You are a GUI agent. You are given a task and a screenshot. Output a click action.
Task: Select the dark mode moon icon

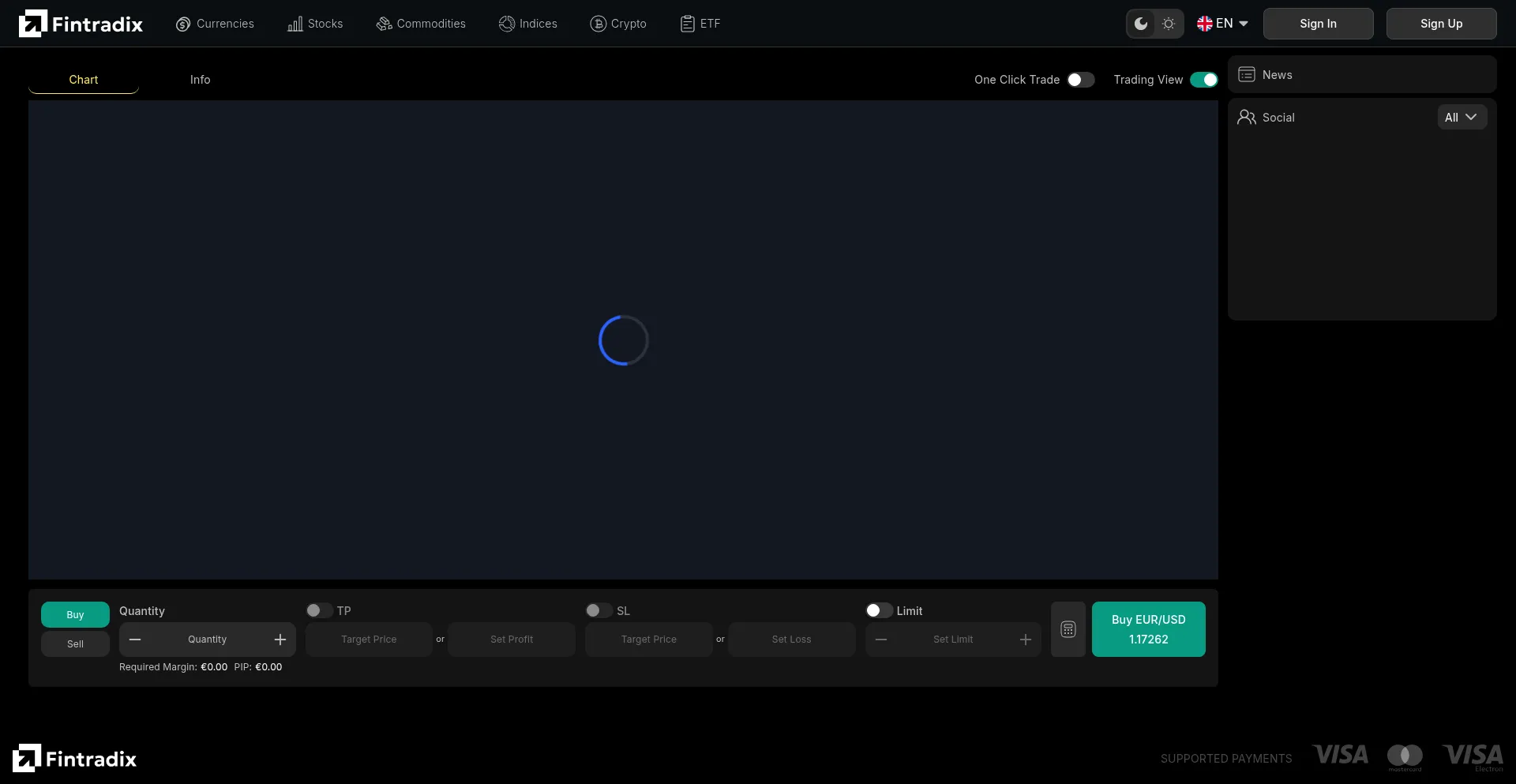pyautogui.click(x=1141, y=24)
